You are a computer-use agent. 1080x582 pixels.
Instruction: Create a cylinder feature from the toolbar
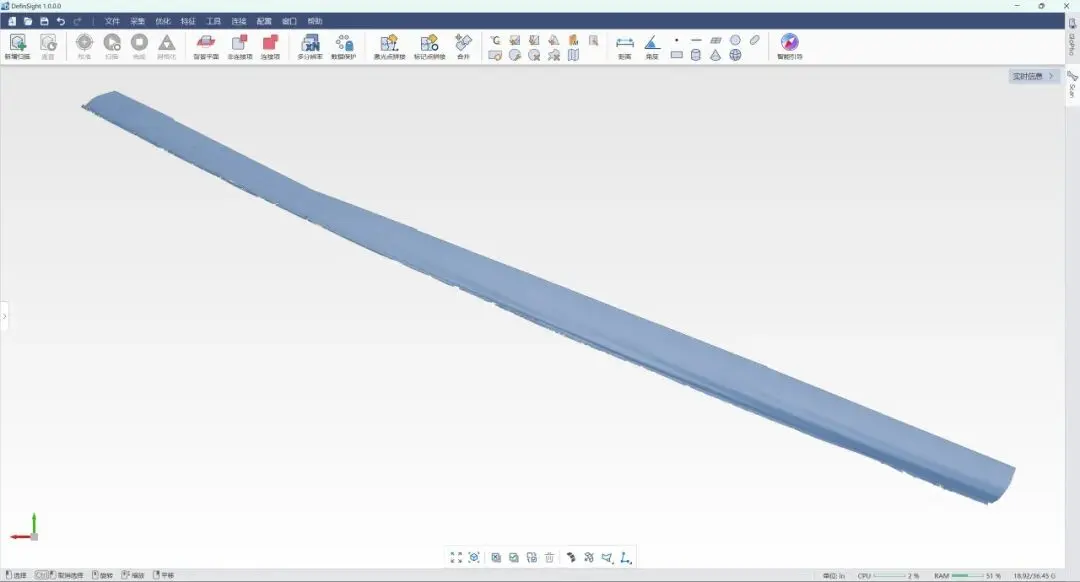tap(696, 55)
